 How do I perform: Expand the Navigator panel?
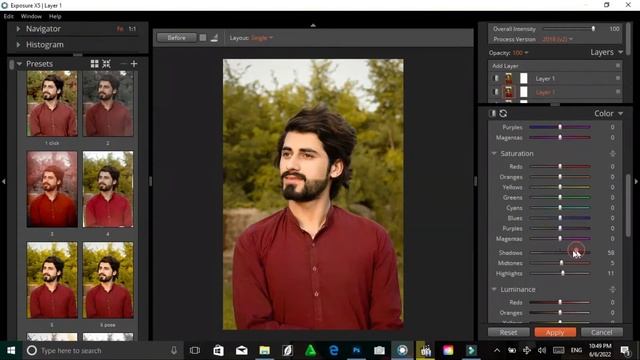(18, 29)
